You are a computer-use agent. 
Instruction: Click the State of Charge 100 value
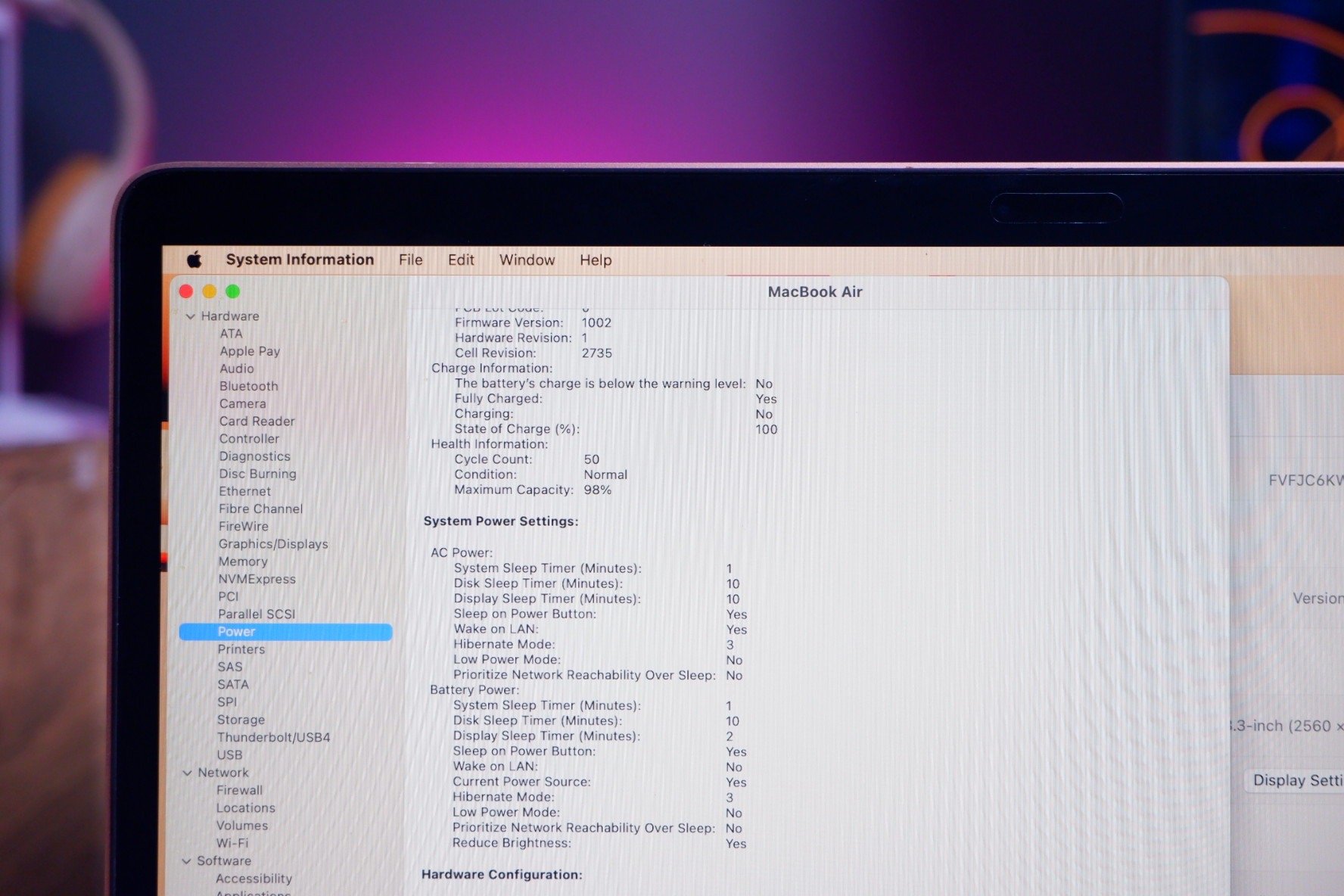pyautogui.click(x=767, y=429)
